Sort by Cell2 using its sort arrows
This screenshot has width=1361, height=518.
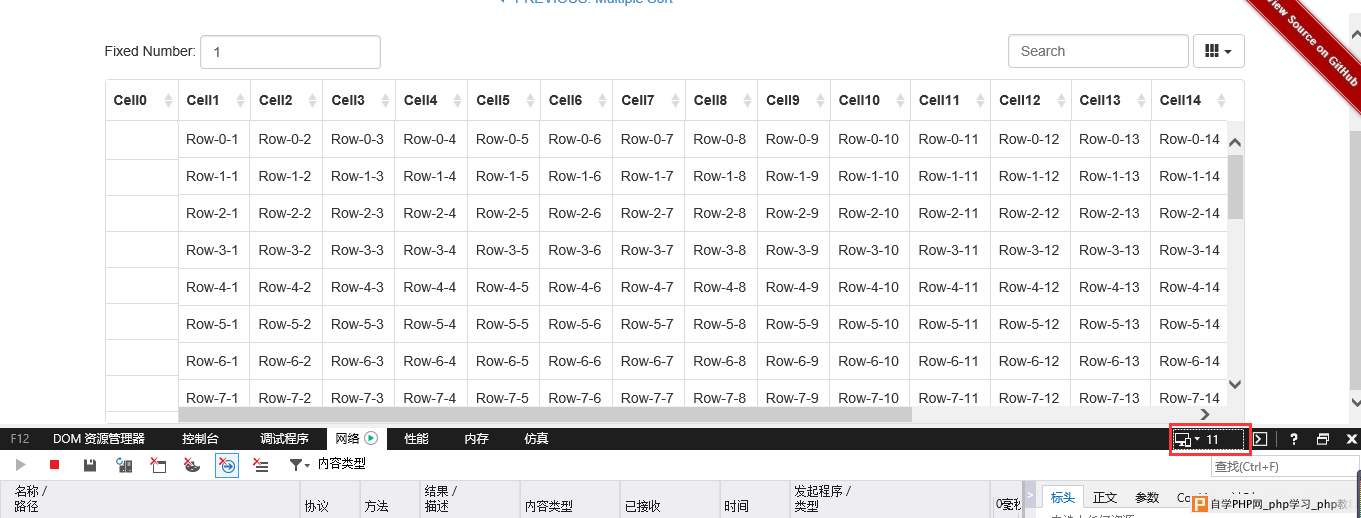[x=312, y=100]
